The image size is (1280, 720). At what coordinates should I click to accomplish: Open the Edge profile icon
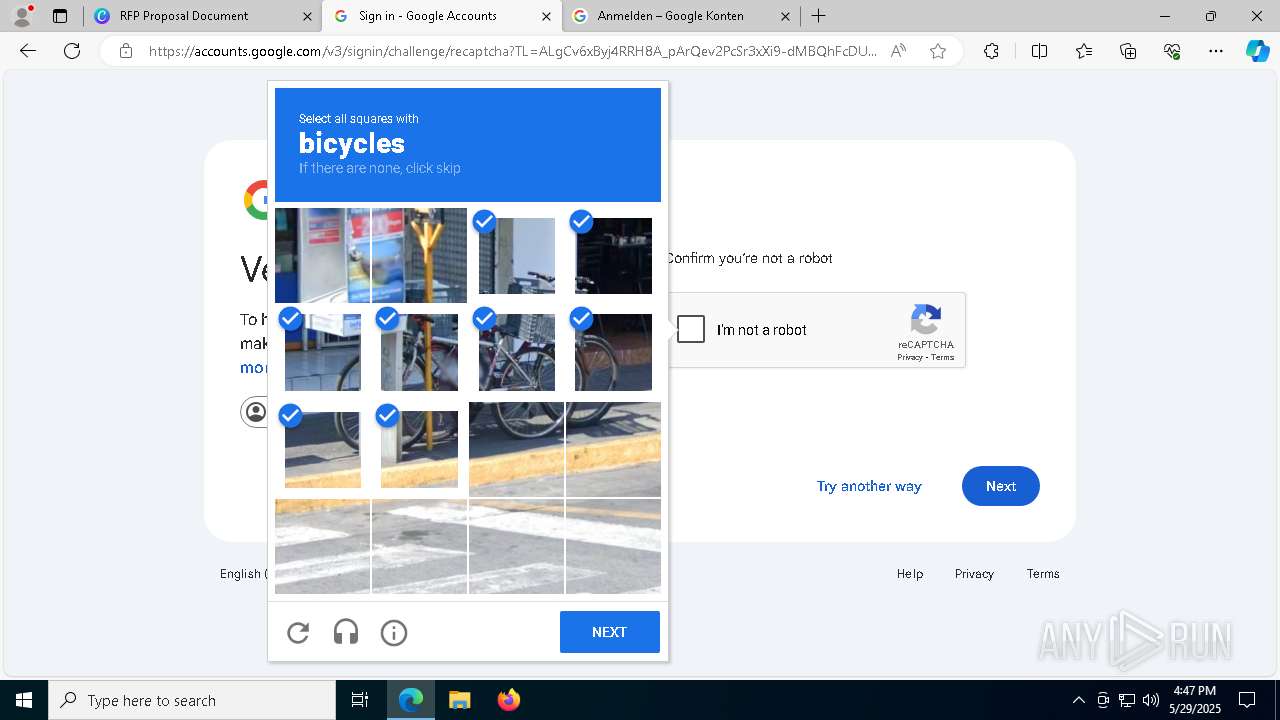point(22,16)
